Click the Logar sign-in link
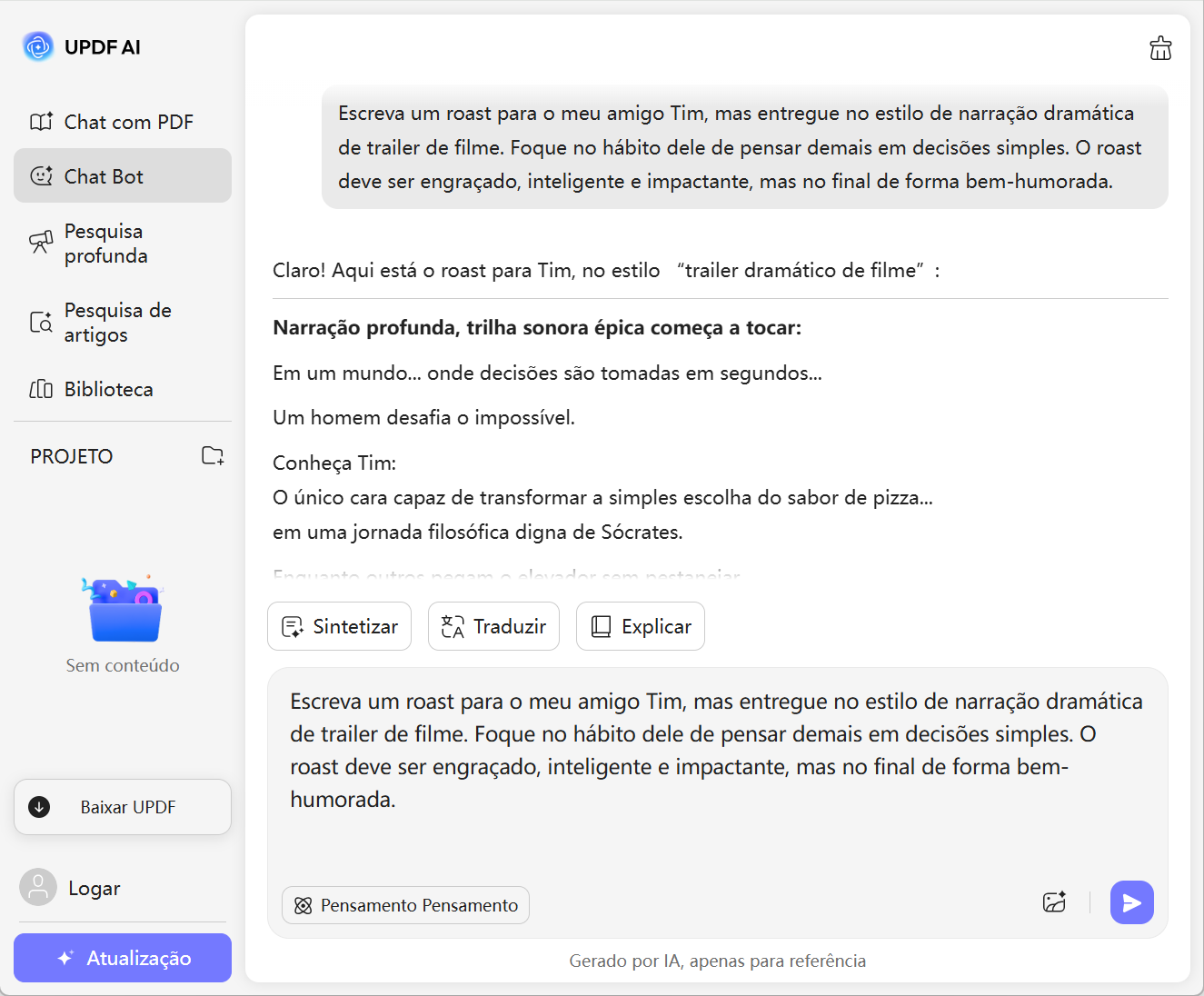Image resolution: width=1204 pixels, height=996 pixels. 95,889
